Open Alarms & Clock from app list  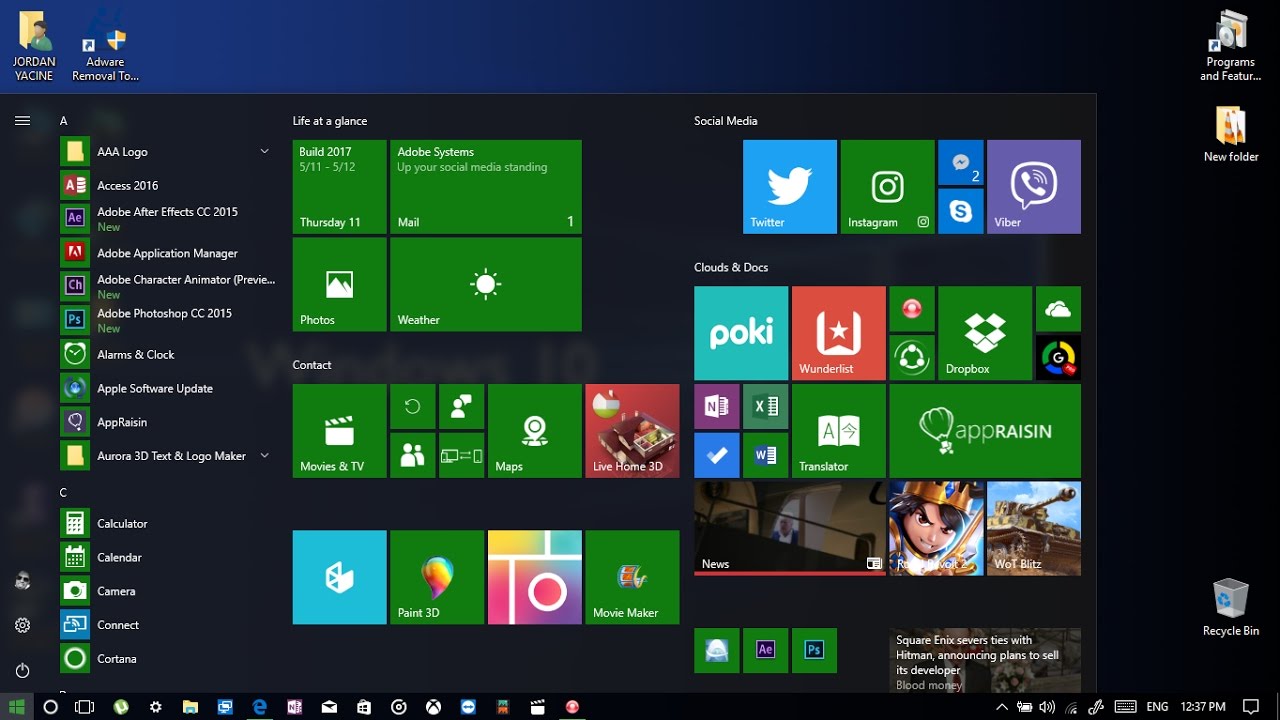(166, 354)
